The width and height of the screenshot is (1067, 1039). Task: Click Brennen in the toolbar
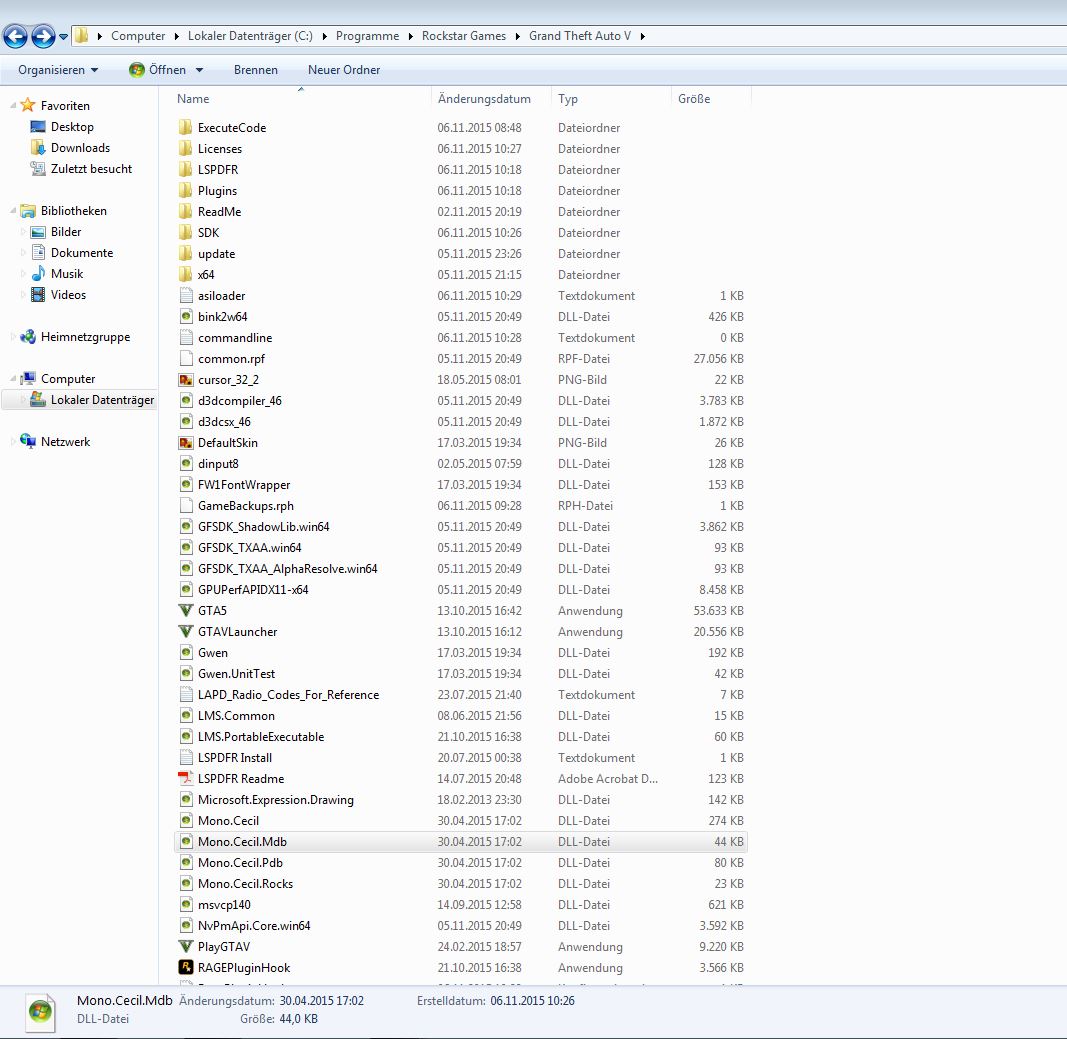click(255, 69)
